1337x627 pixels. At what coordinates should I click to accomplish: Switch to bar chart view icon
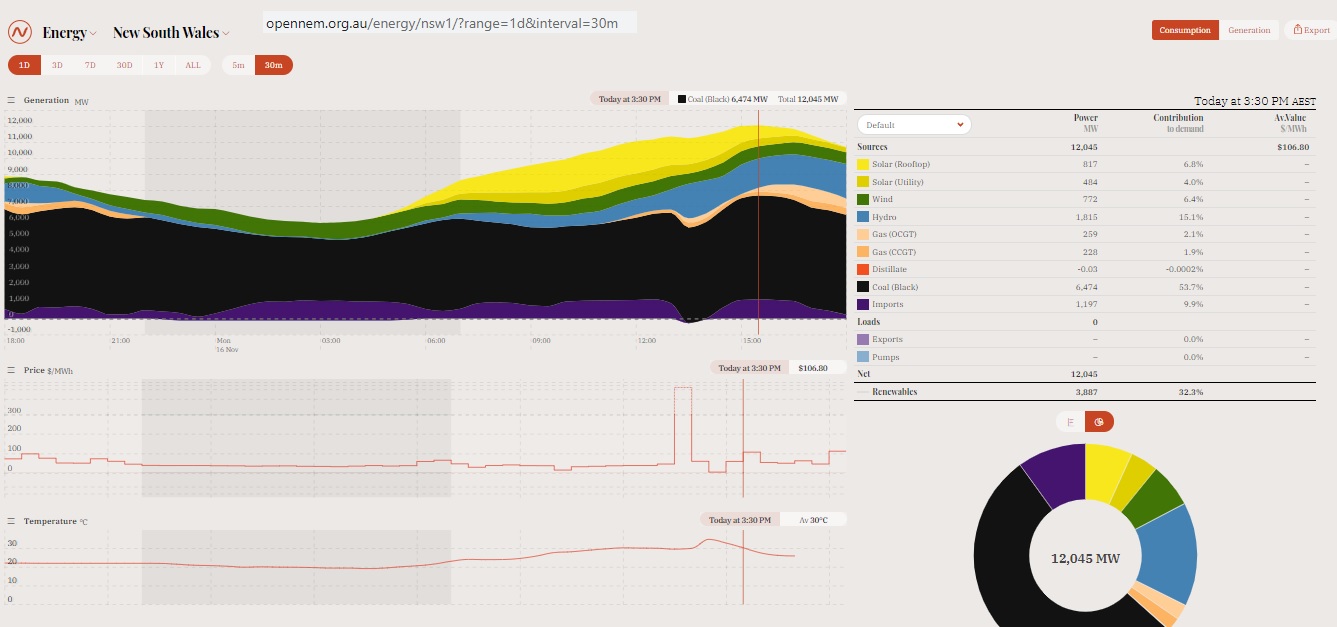[x=1070, y=421]
